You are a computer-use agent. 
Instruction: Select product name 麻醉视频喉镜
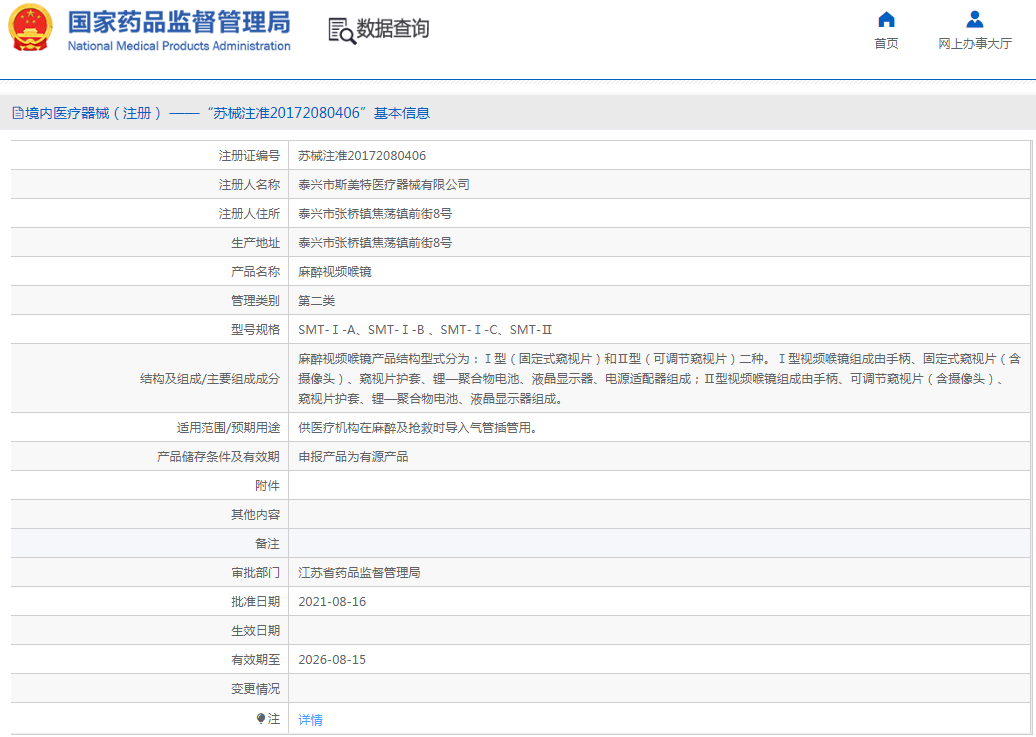pos(335,272)
